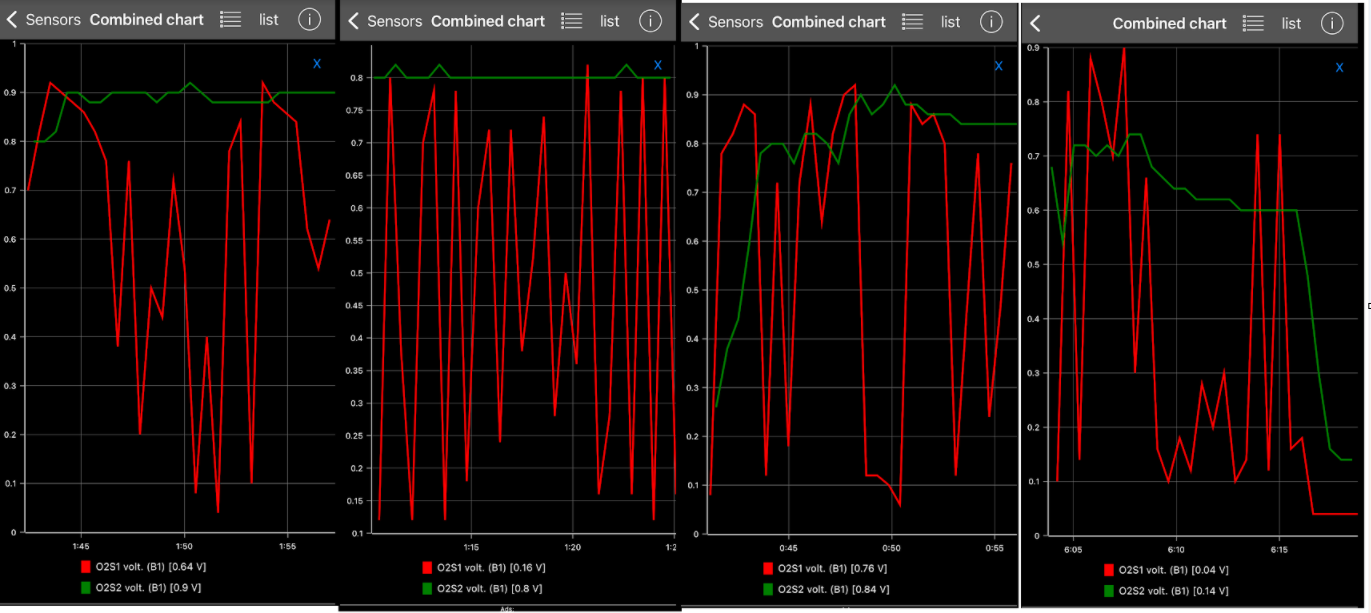This screenshot has height=613, width=1371.
Task: Tap the info (i) icon in the rightmost panel
Action: point(1332,23)
